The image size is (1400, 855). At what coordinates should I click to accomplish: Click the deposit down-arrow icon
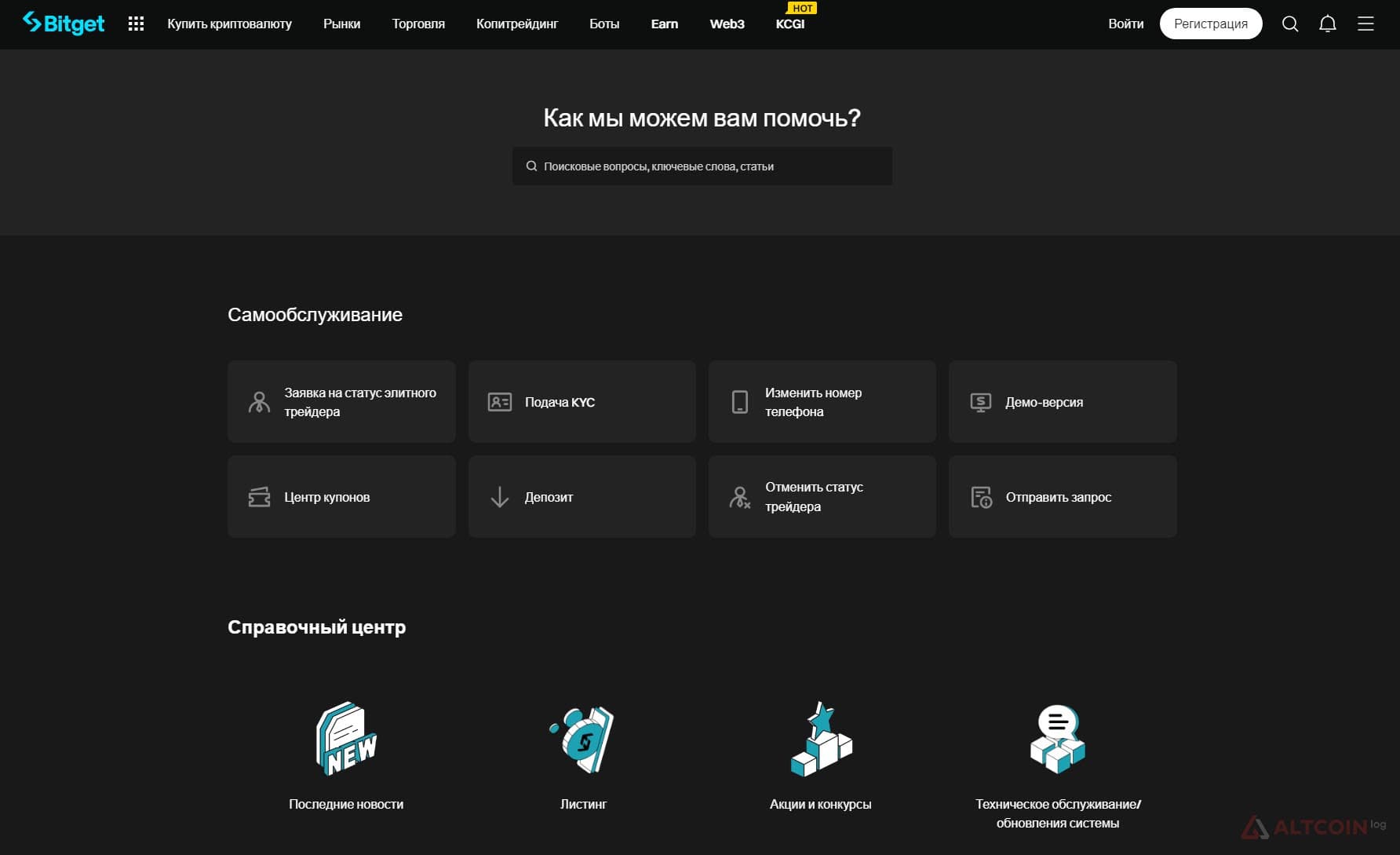coord(500,497)
